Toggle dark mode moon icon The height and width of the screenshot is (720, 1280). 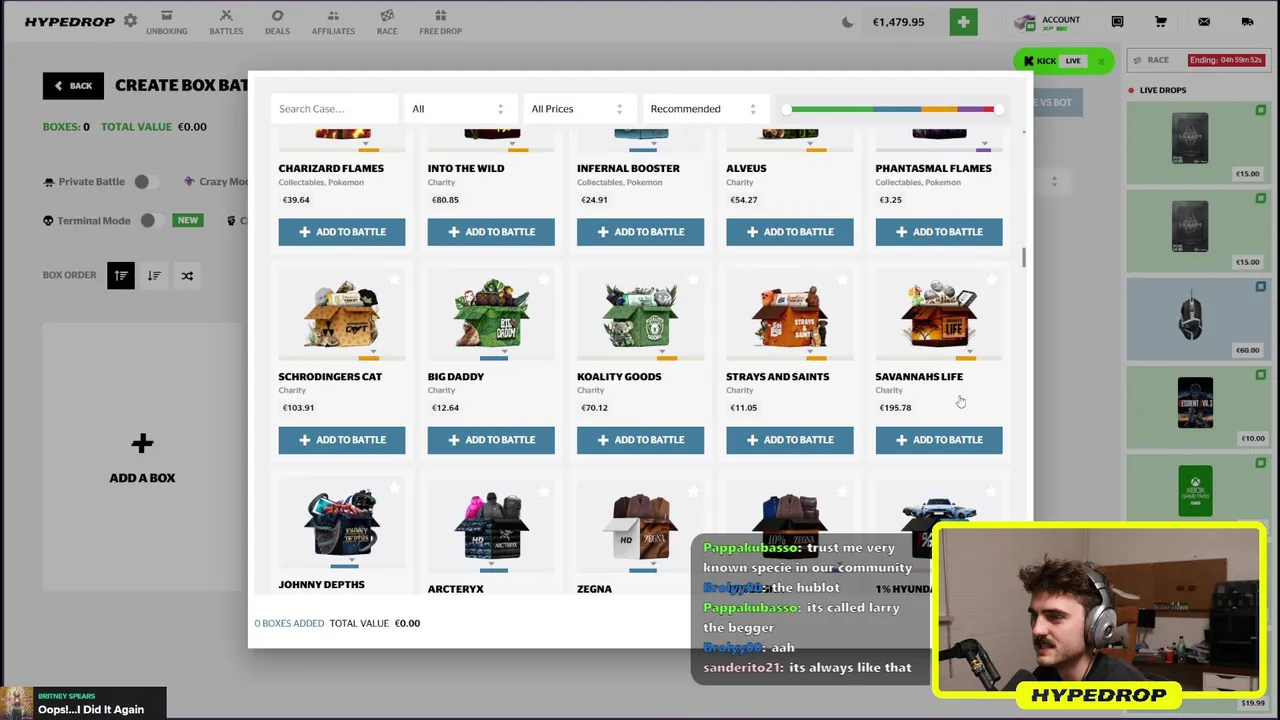tap(849, 22)
